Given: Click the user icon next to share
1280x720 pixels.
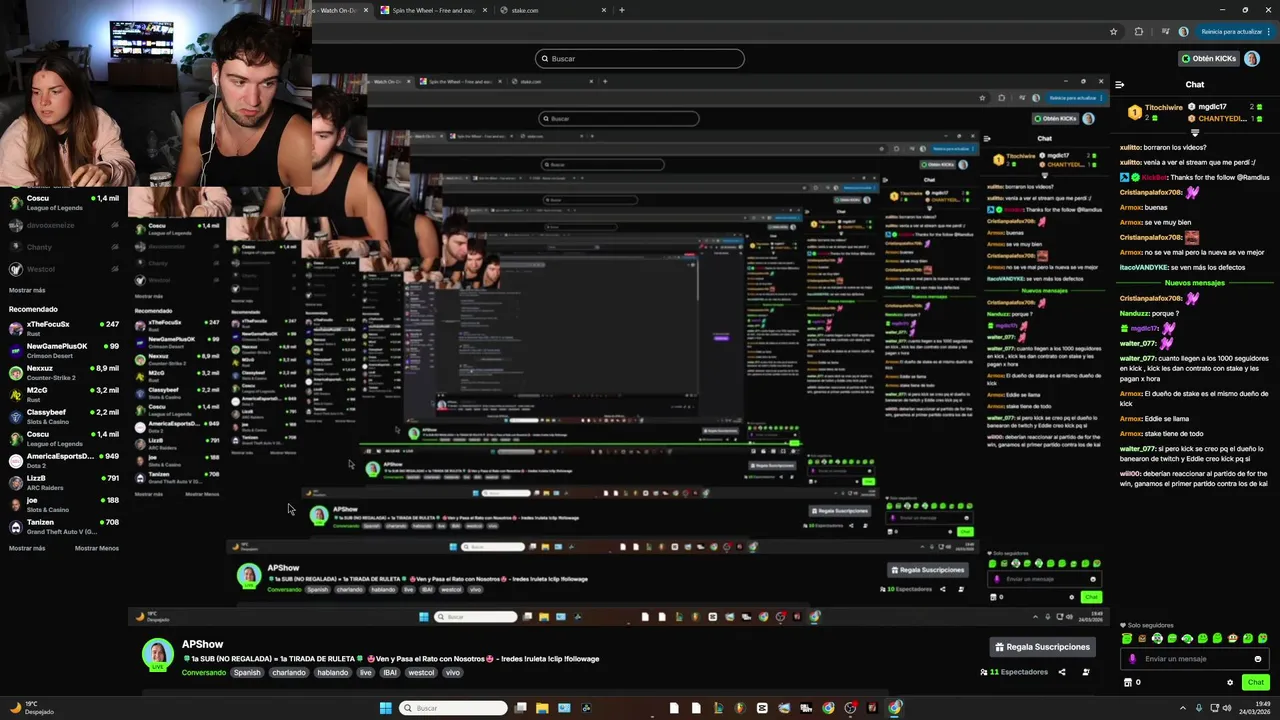Looking at the screenshot, I should [1086, 672].
